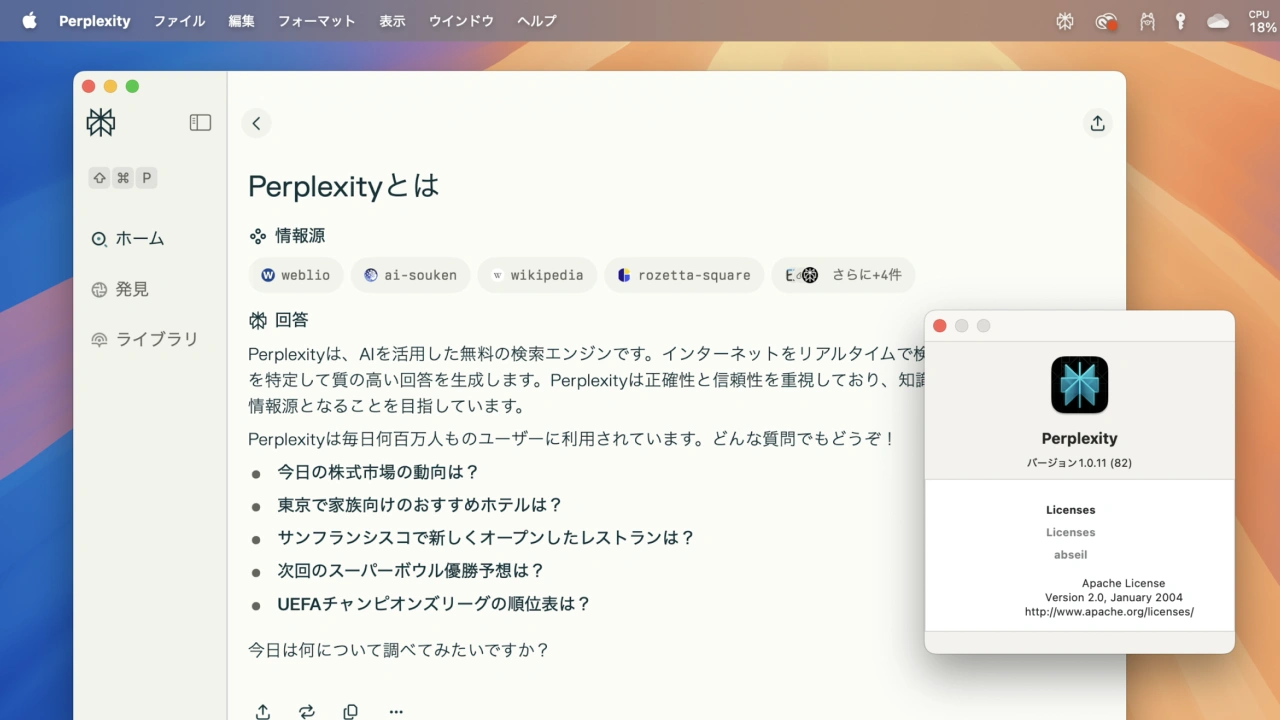Click the share icon below the answer
1280x720 pixels.
(x=262, y=712)
